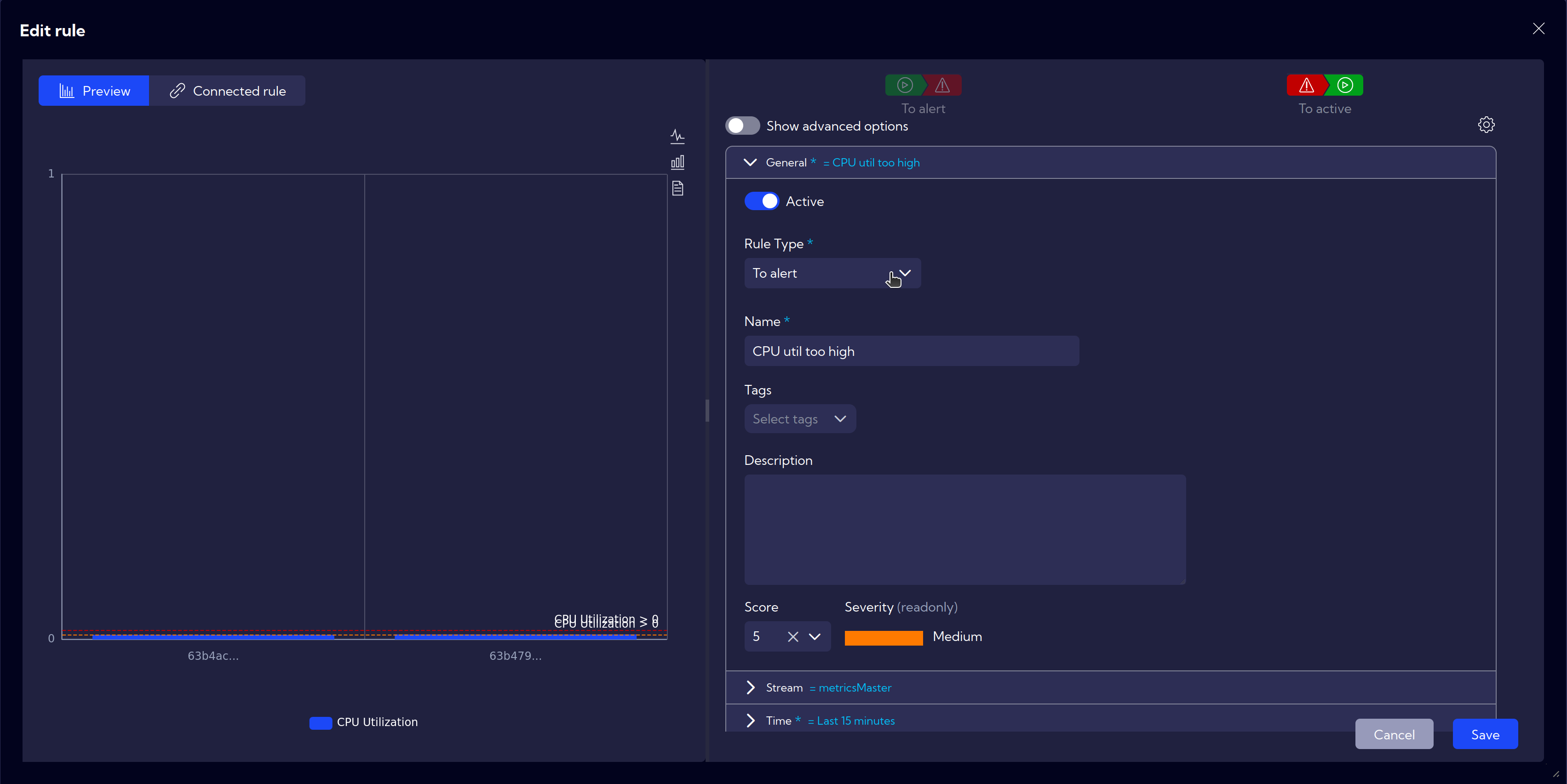Switch to the Connected rule tab
Viewport: 1567px width, 784px height.
[227, 91]
